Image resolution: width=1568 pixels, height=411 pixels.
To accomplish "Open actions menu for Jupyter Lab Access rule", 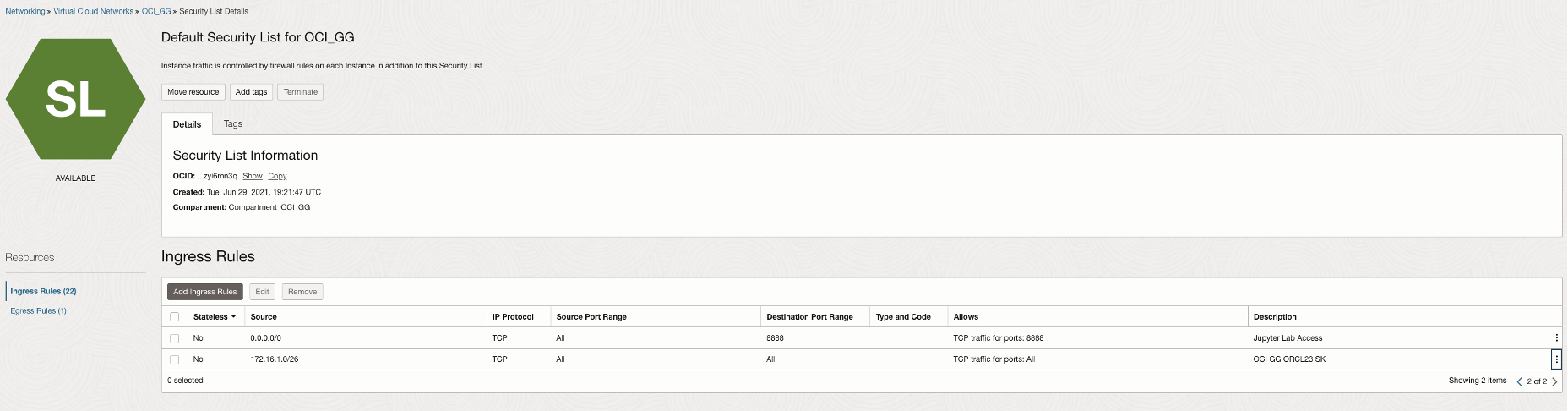I will click(1556, 338).
